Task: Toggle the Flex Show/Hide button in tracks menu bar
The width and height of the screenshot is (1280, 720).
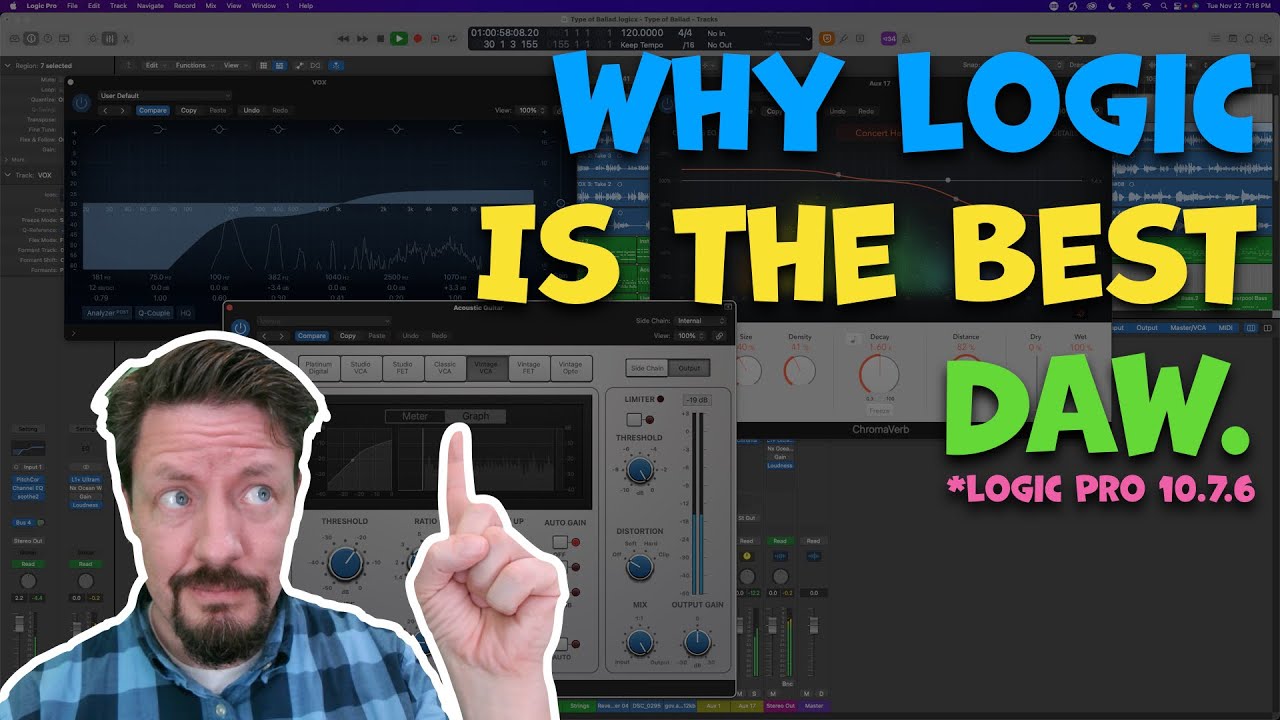Action: point(315,65)
